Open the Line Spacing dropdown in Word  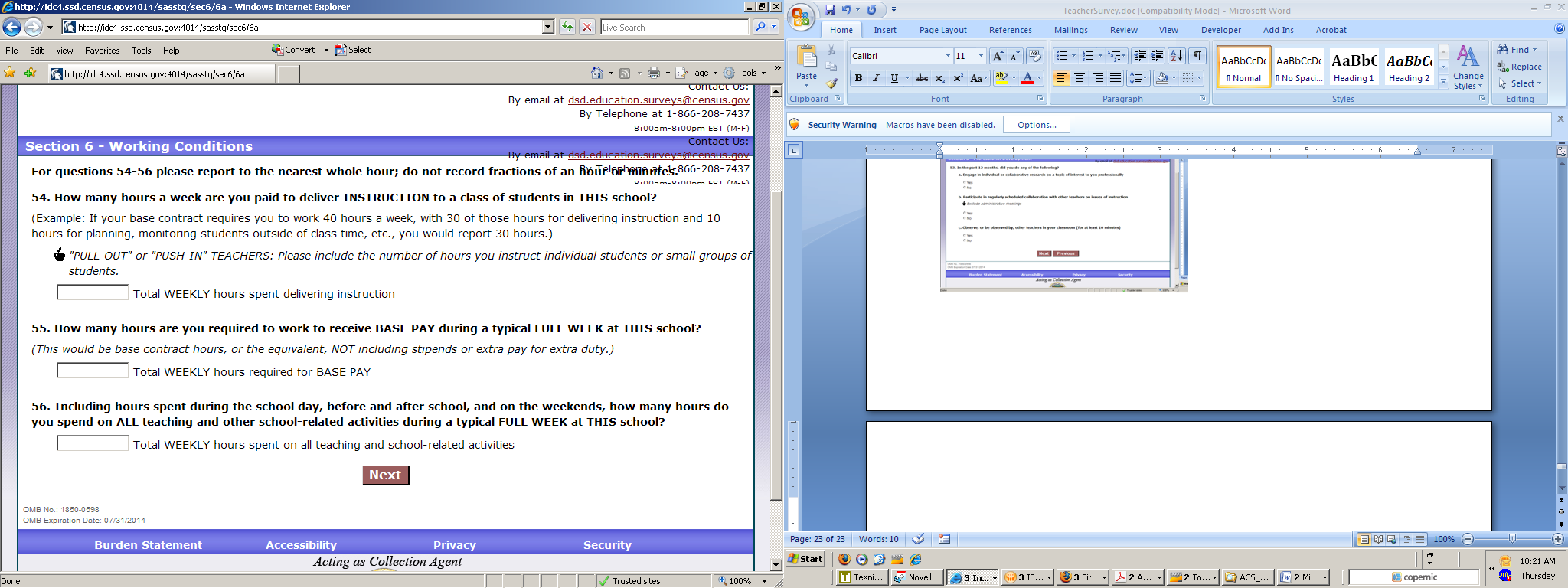coord(1138,78)
